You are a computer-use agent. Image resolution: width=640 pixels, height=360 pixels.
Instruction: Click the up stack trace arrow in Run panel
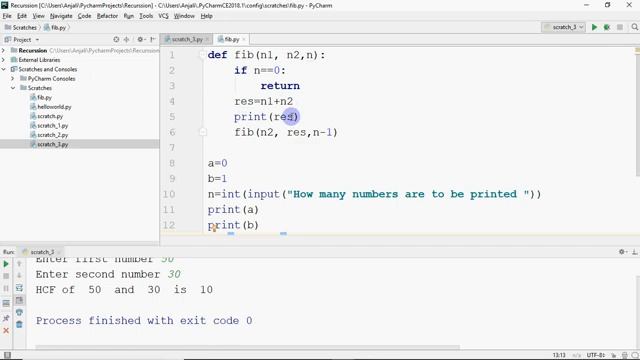pyautogui.click(x=19, y=264)
